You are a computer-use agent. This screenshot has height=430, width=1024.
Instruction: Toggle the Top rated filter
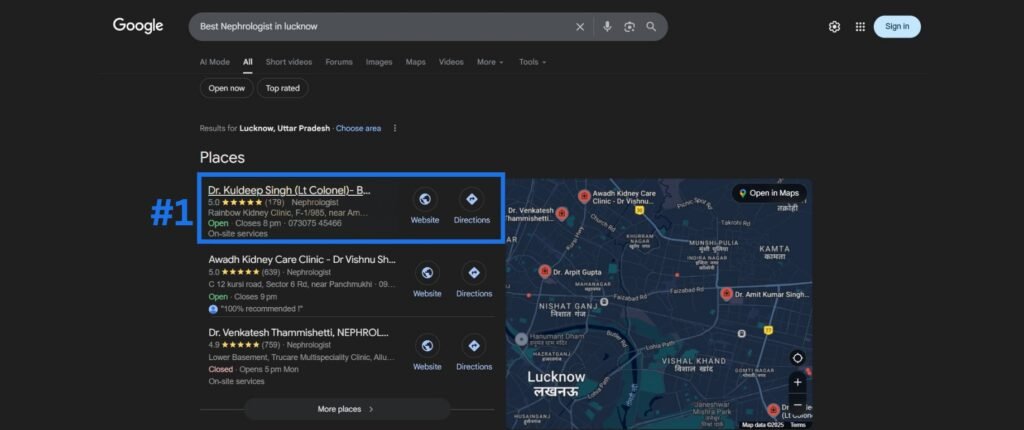pyautogui.click(x=282, y=88)
